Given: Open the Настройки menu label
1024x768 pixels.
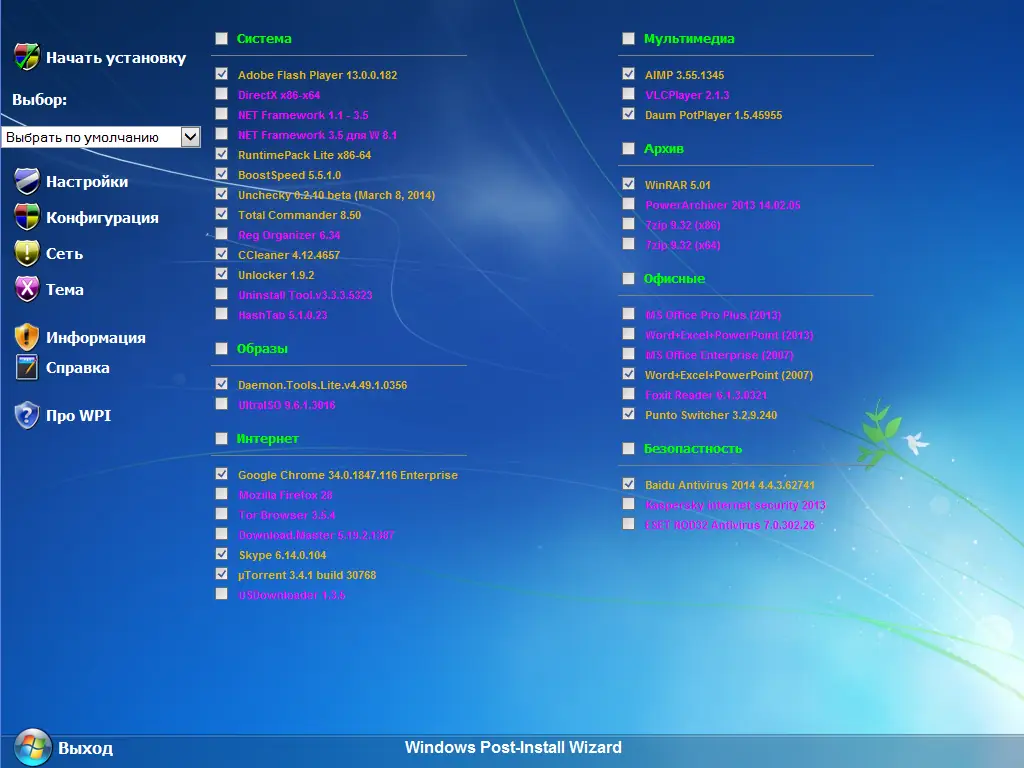Looking at the screenshot, I should click(x=87, y=182).
